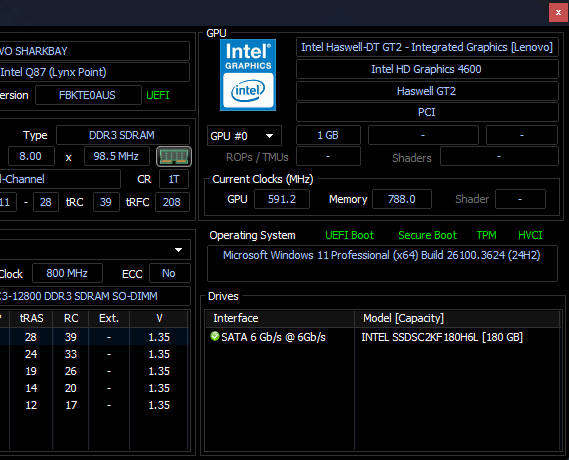Click the green memory module icon
Viewport: 569px width, 460px height.
coord(174,157)
